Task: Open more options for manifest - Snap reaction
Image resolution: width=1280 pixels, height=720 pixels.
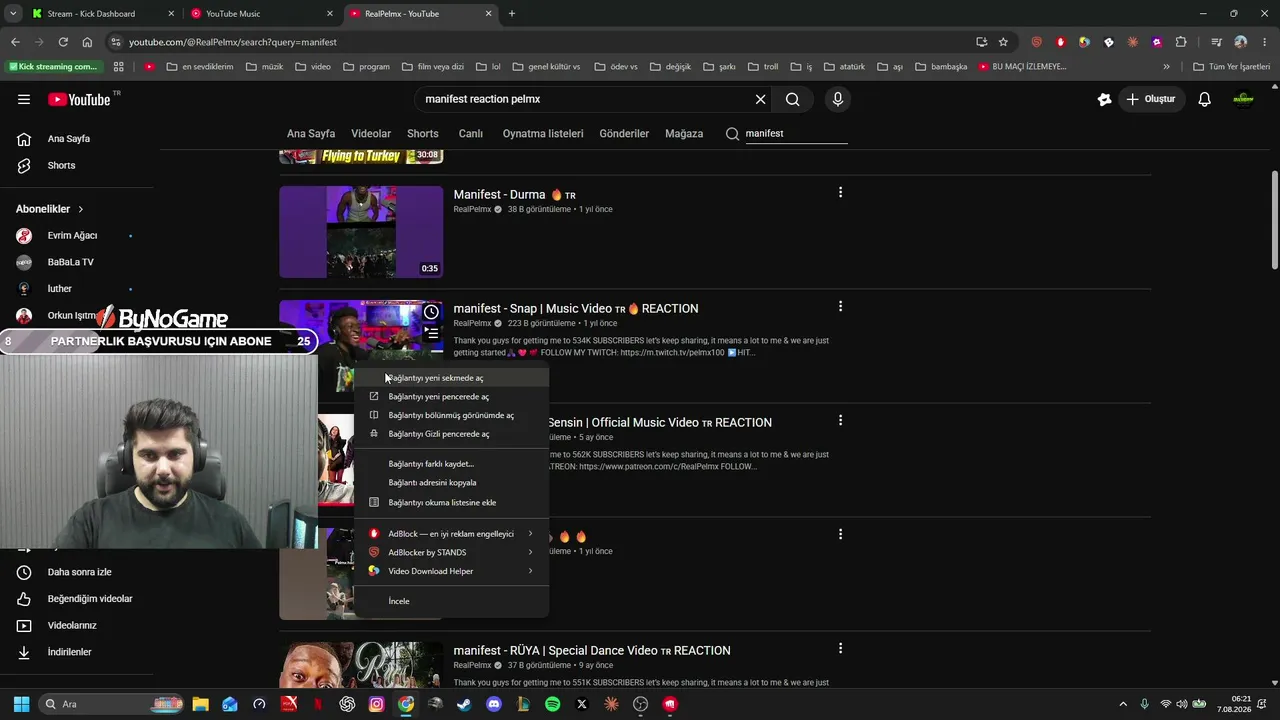Action: point(840,306)
